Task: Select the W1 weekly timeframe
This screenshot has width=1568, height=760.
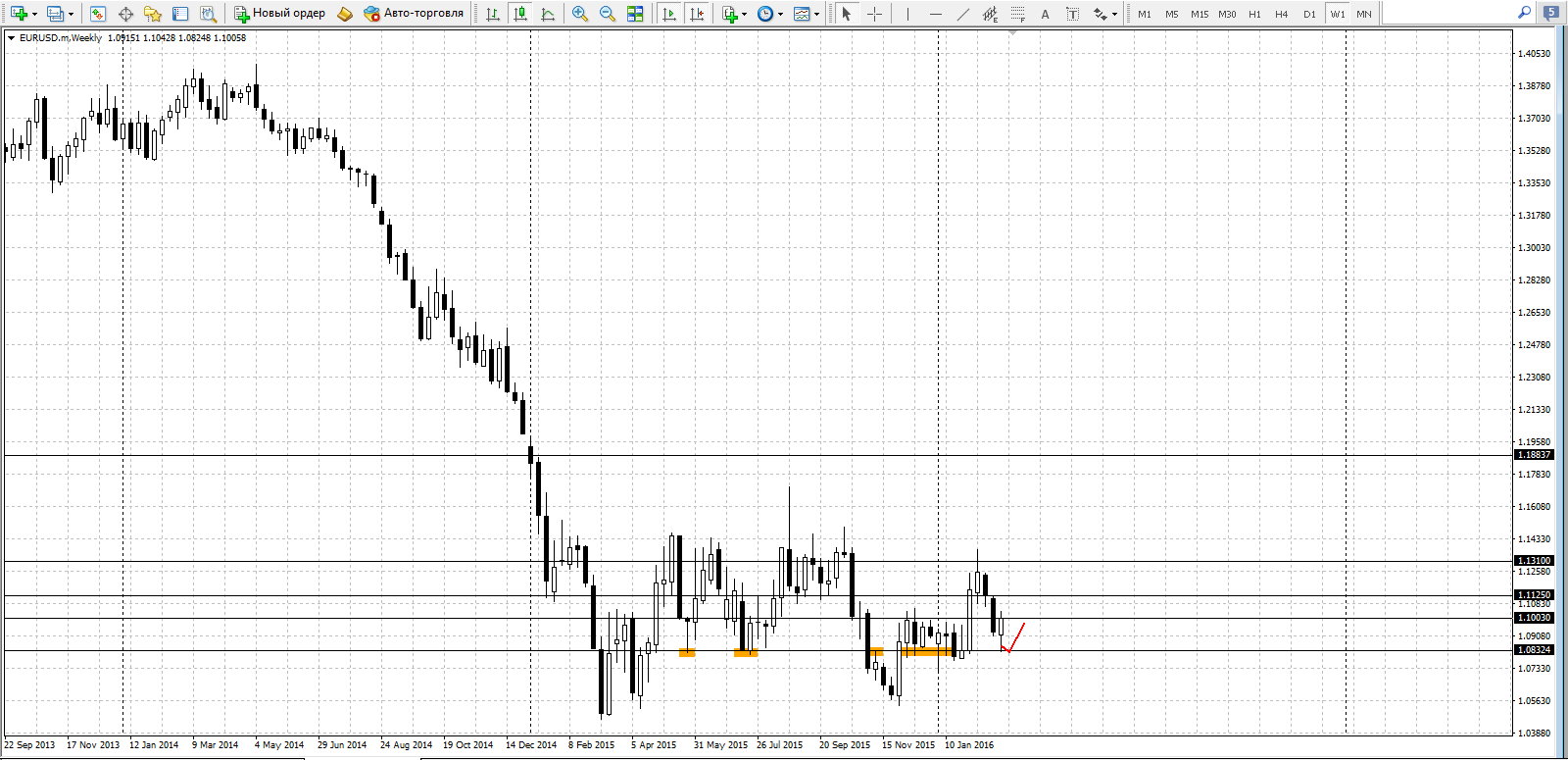Action: coord(1338,14)
